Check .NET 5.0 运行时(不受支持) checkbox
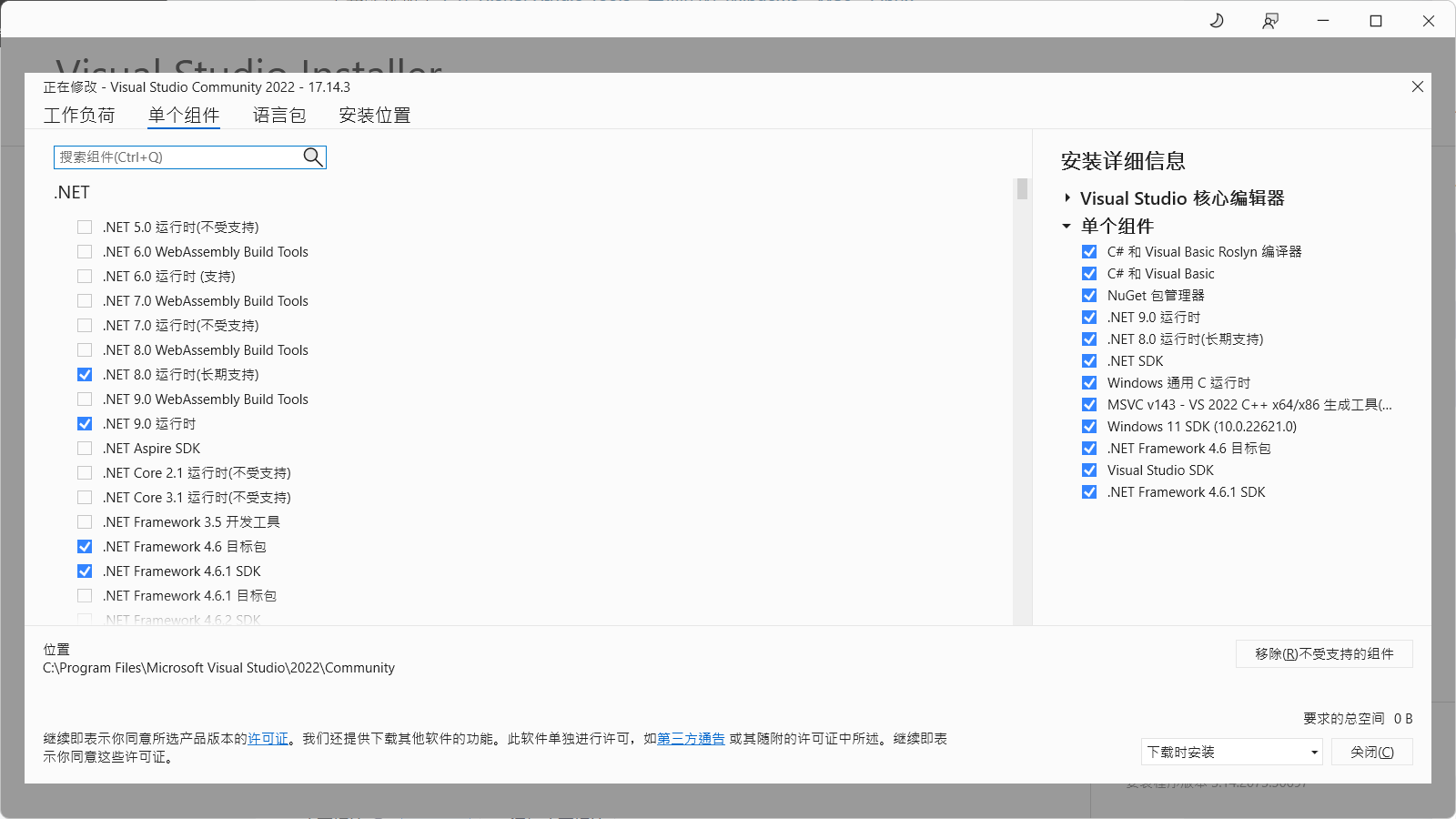Viewport: 1456px width, 819px height. coord(85,227)
